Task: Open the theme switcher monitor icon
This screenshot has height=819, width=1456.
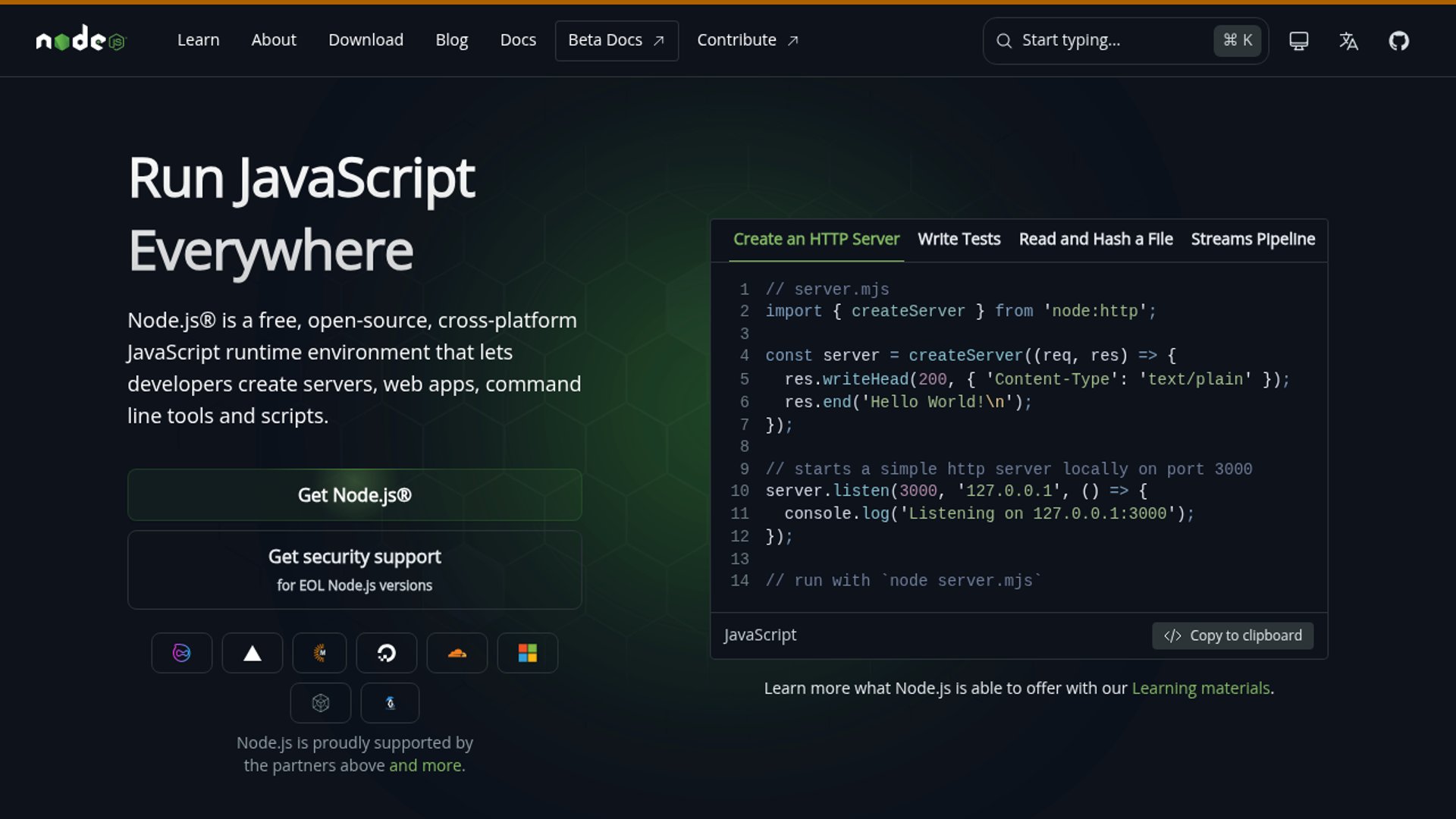Action: coord(1298,41)
